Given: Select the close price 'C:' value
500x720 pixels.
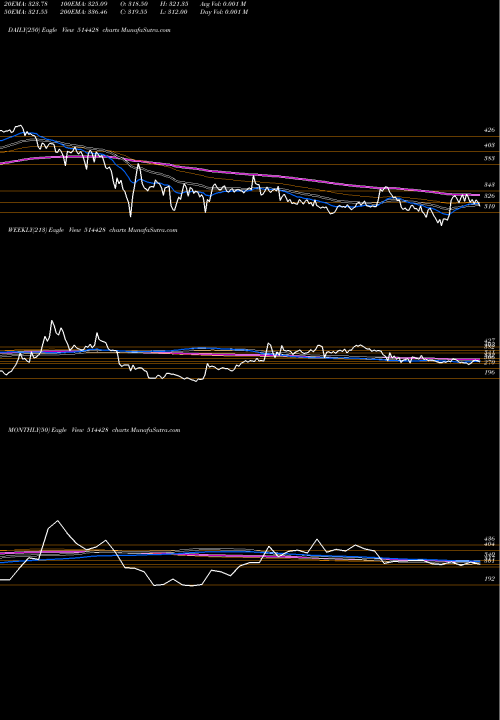Looking at the screenshot, I should tap(134, 12).
